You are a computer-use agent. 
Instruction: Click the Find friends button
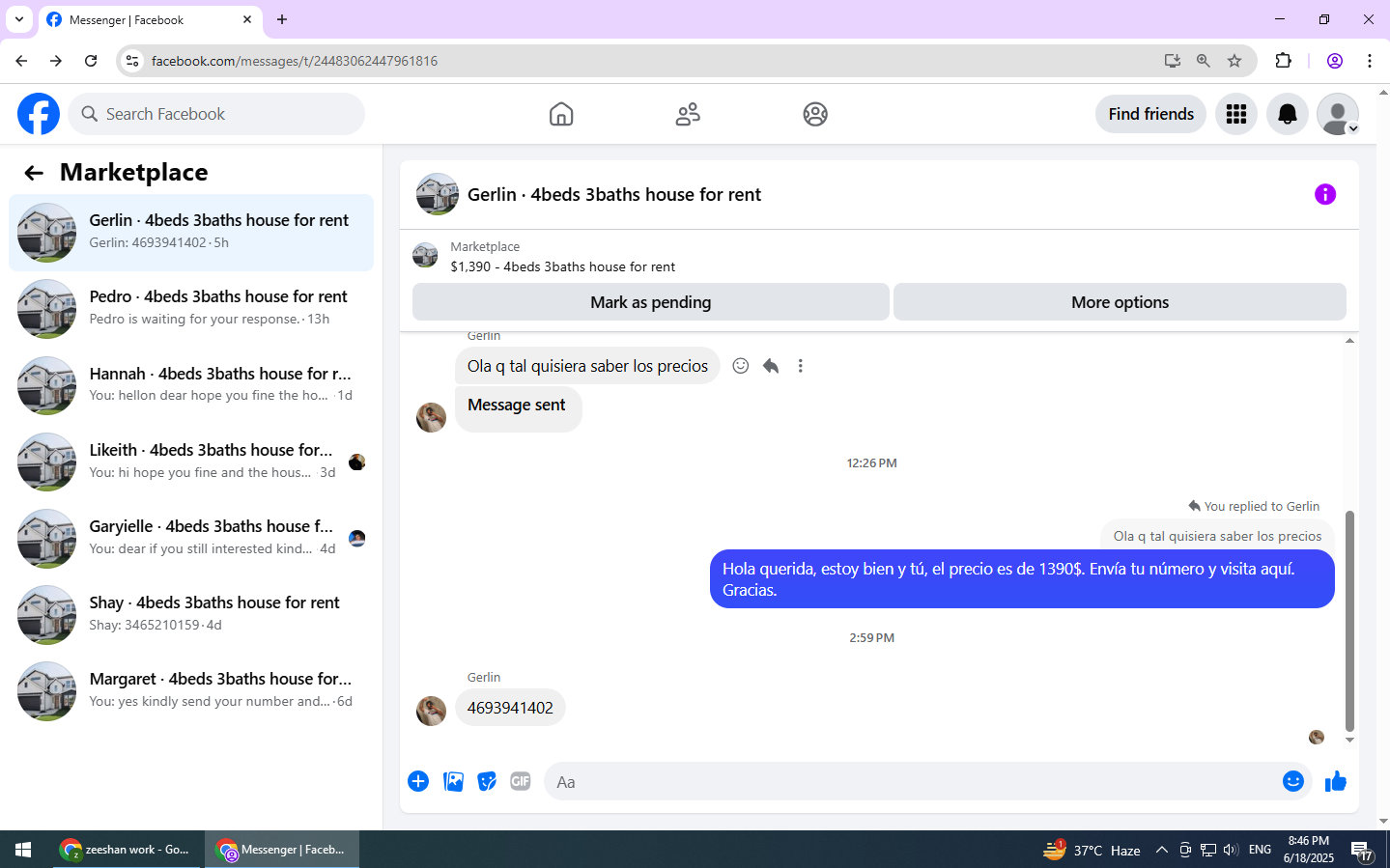[x=1150, y=114]
